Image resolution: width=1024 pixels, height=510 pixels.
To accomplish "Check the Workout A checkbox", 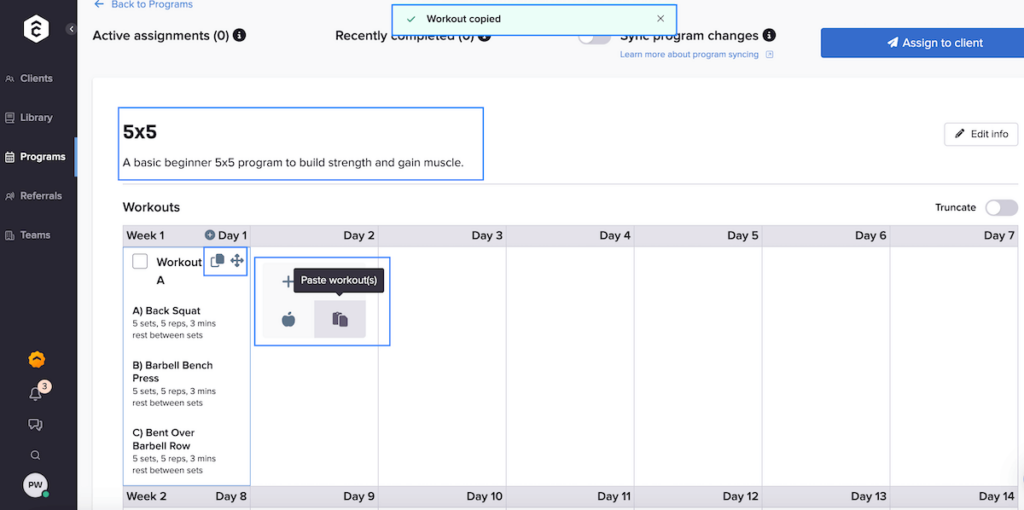I will (x=140, y=262).
